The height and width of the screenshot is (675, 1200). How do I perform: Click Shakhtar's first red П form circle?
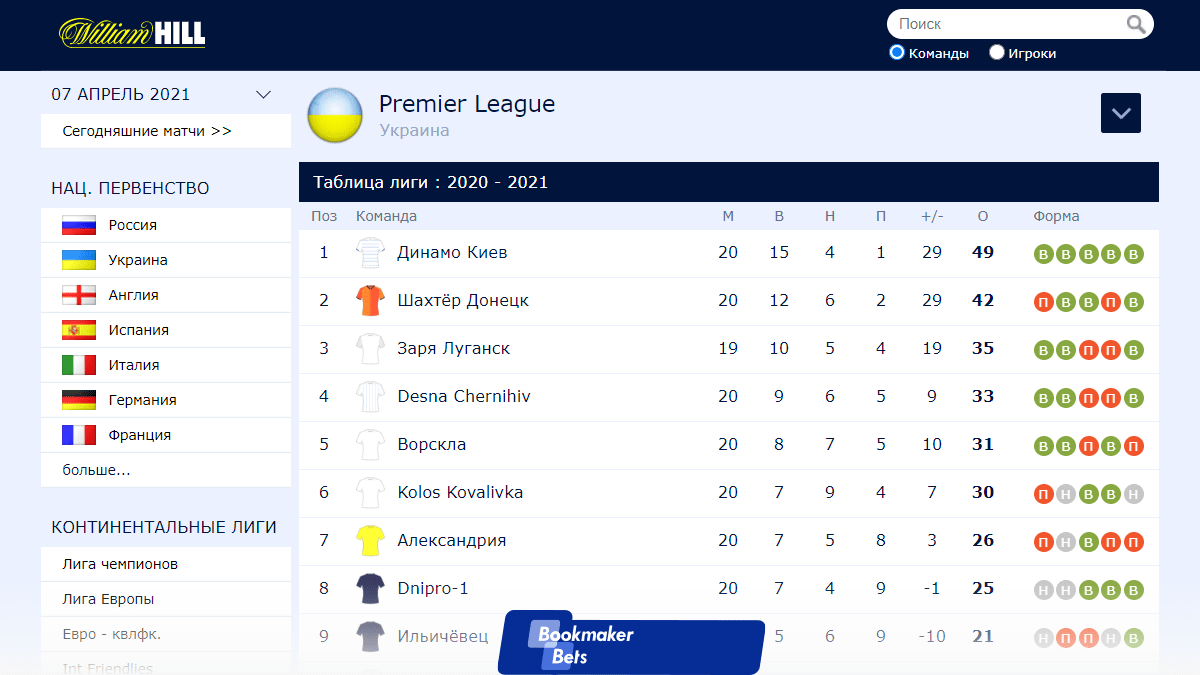1043,302
